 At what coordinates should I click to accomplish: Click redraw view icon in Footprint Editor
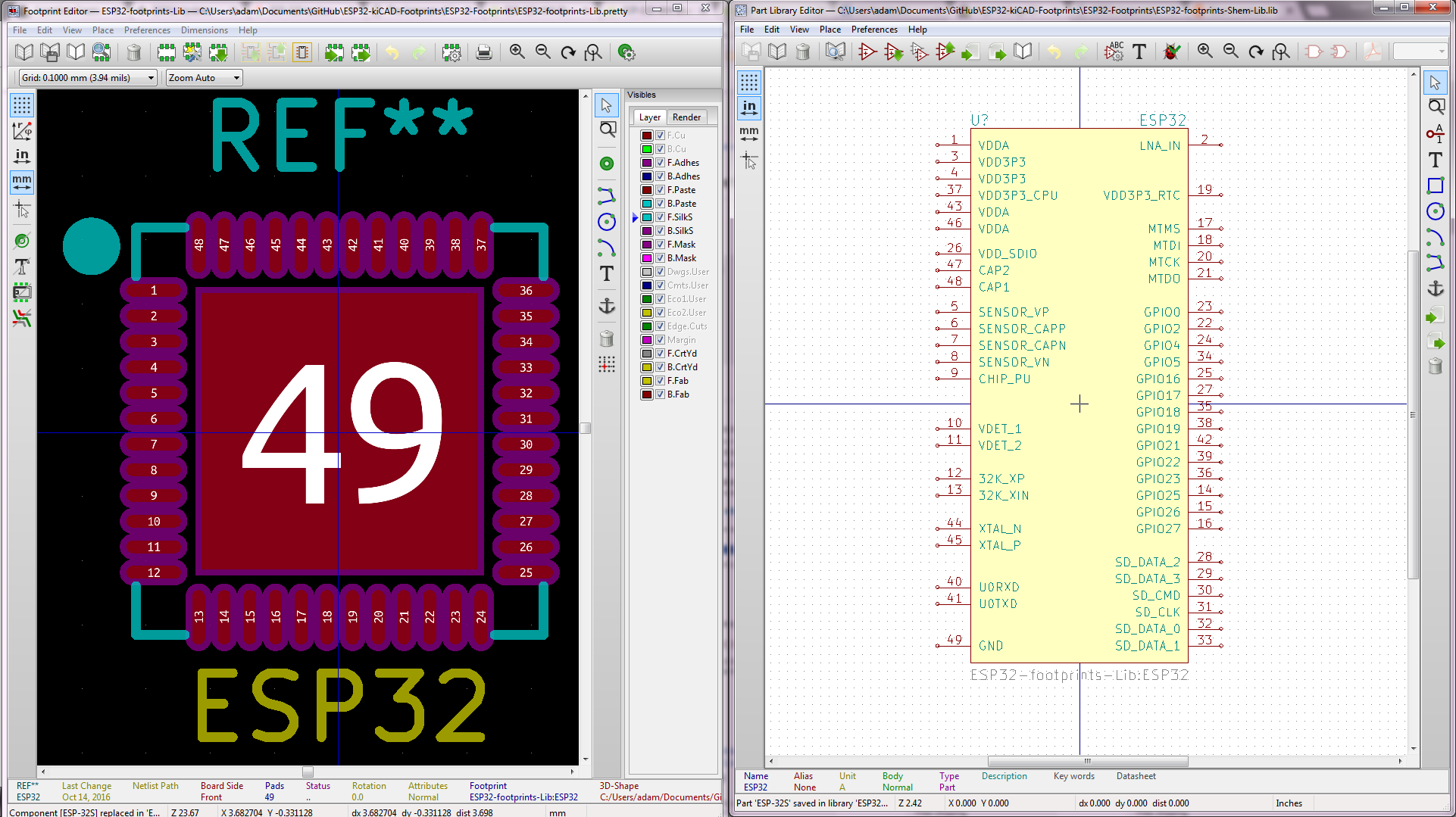pos(568,52)
